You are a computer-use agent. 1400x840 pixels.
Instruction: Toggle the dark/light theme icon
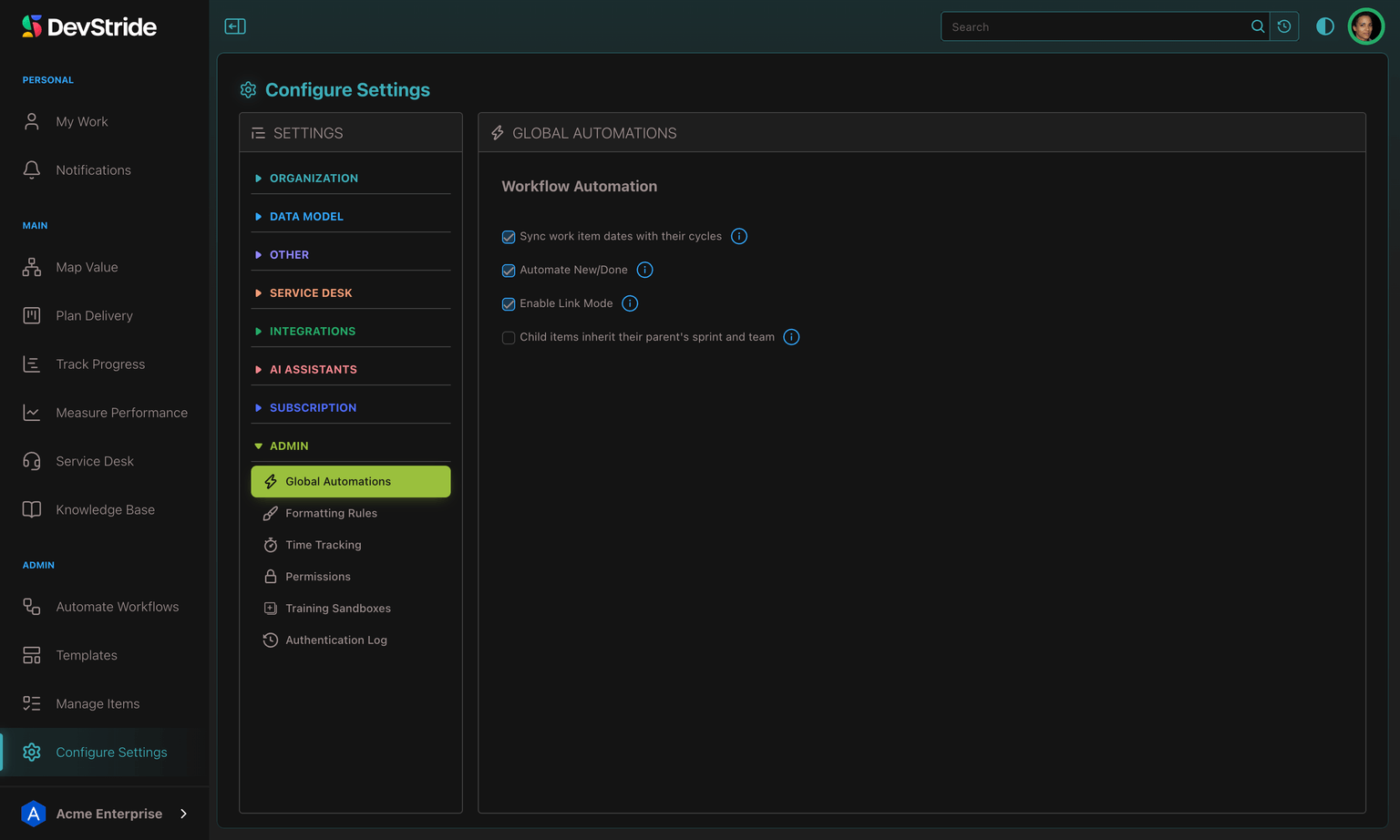coord(1325,26)
